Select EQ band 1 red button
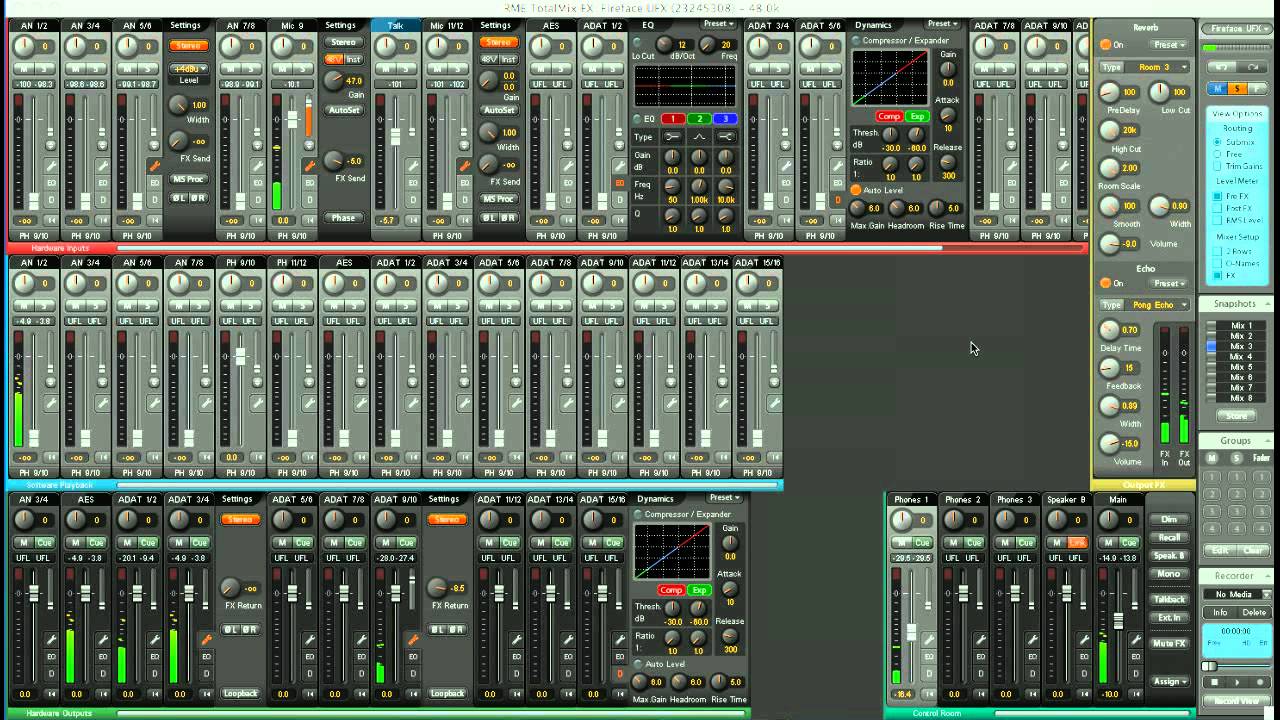The image size is (1280, 720). click(x=673, y=119)
